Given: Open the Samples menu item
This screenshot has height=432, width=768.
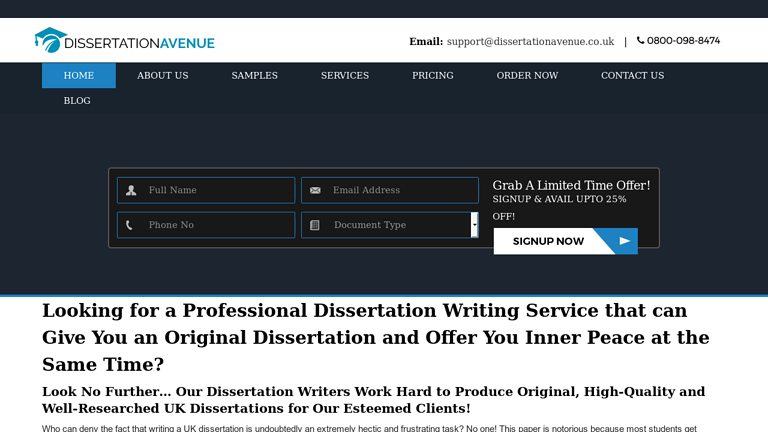Looking at the screenshot, I should pyautogui.click(x=254, y=76).
